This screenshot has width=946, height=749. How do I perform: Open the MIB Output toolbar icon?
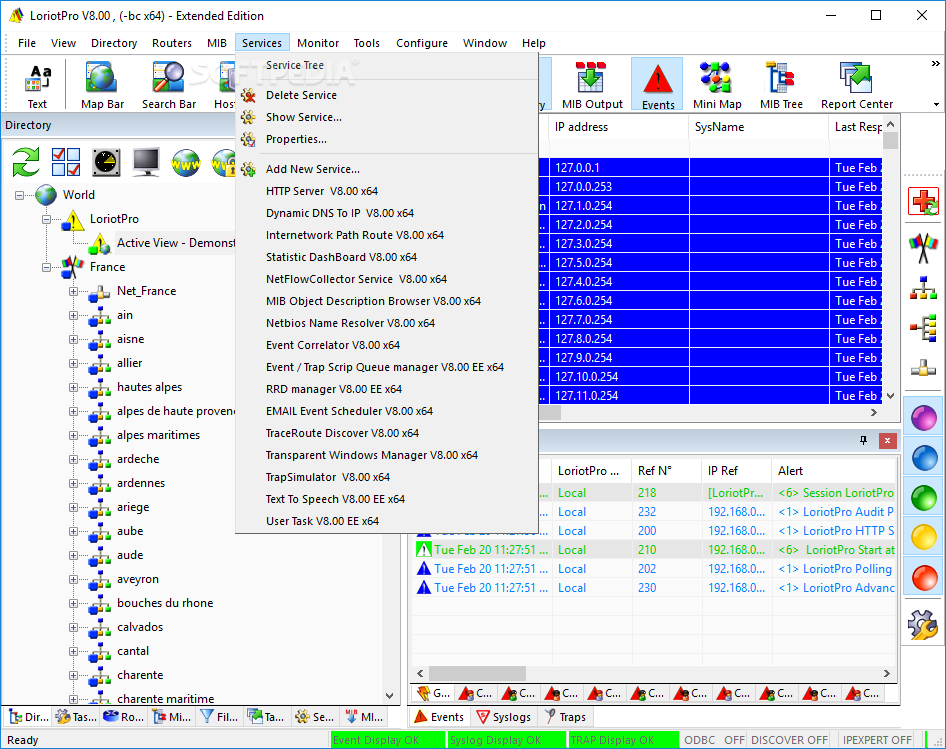[592, 86]
